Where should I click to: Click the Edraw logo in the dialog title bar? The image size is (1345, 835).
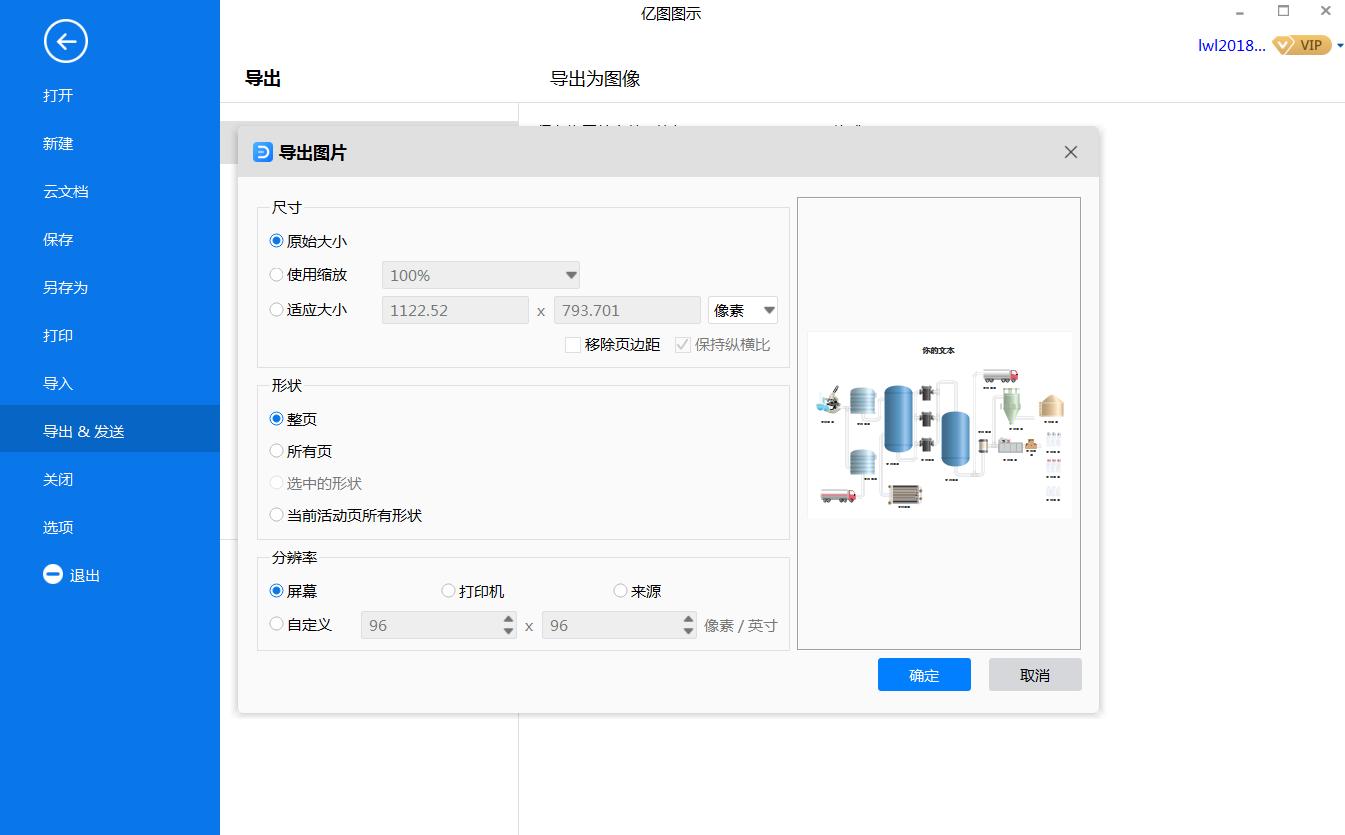[x=260, y=151]
